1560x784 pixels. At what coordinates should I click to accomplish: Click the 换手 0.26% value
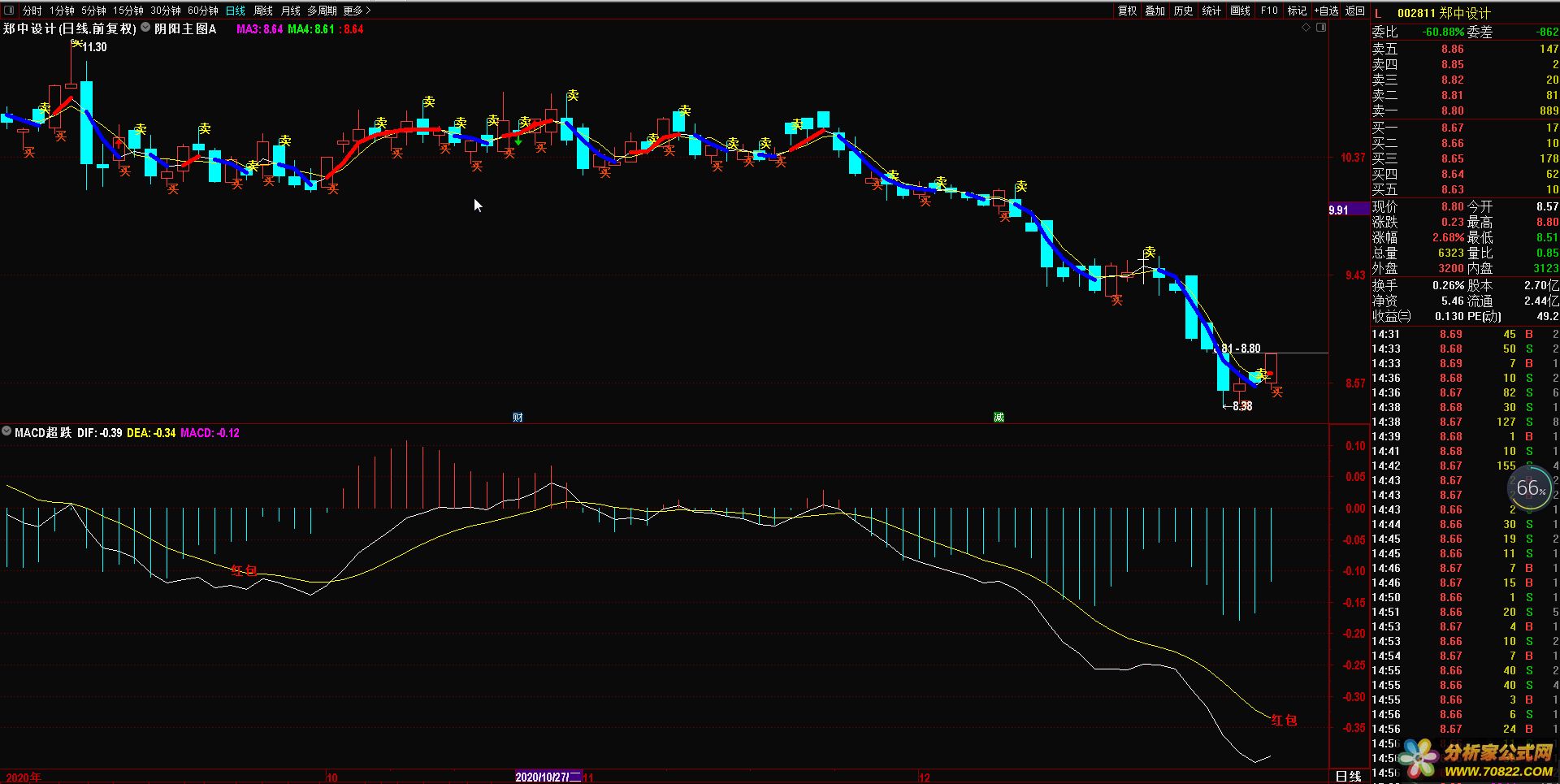1449,285
